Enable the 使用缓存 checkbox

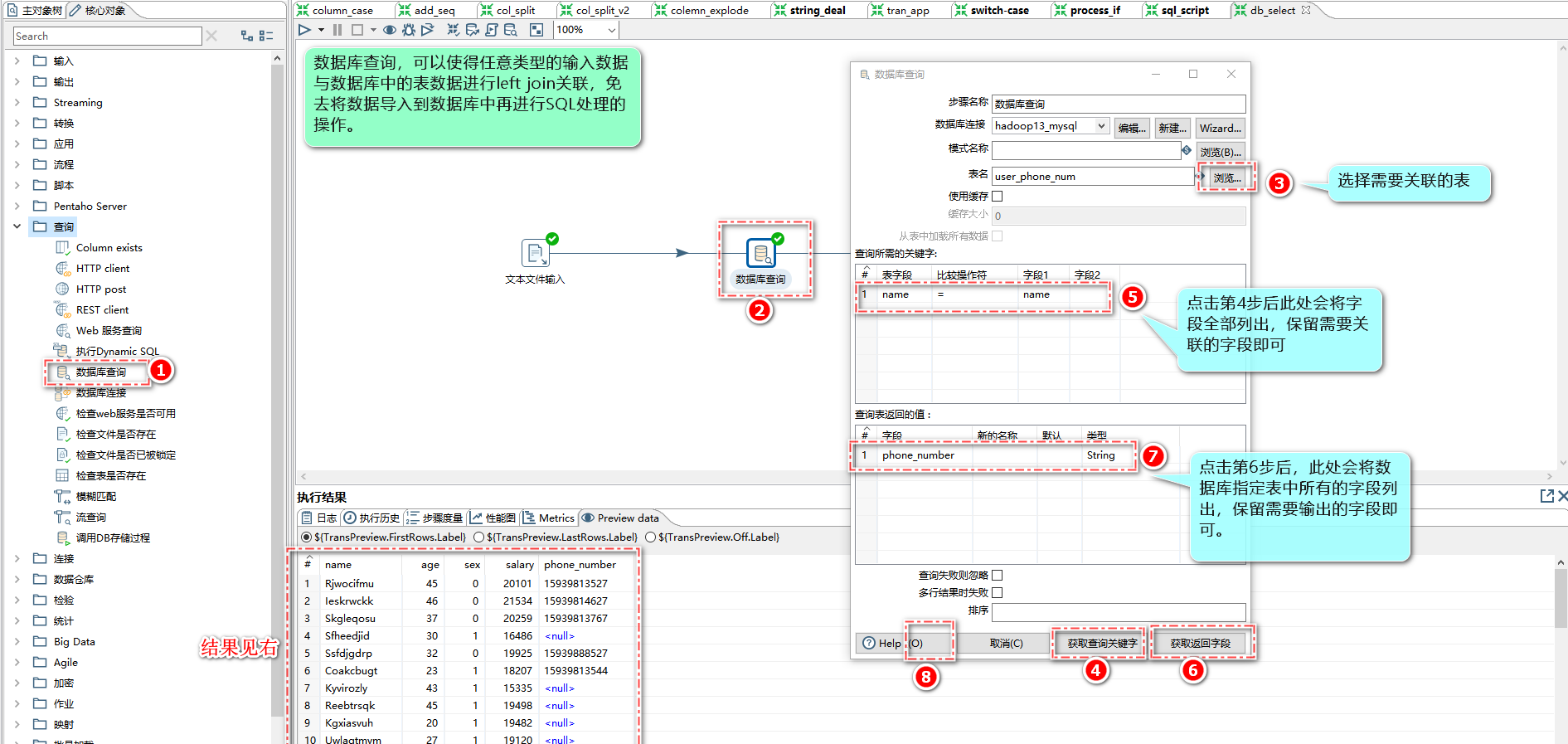pyautogui.click(x=998, y=196)
